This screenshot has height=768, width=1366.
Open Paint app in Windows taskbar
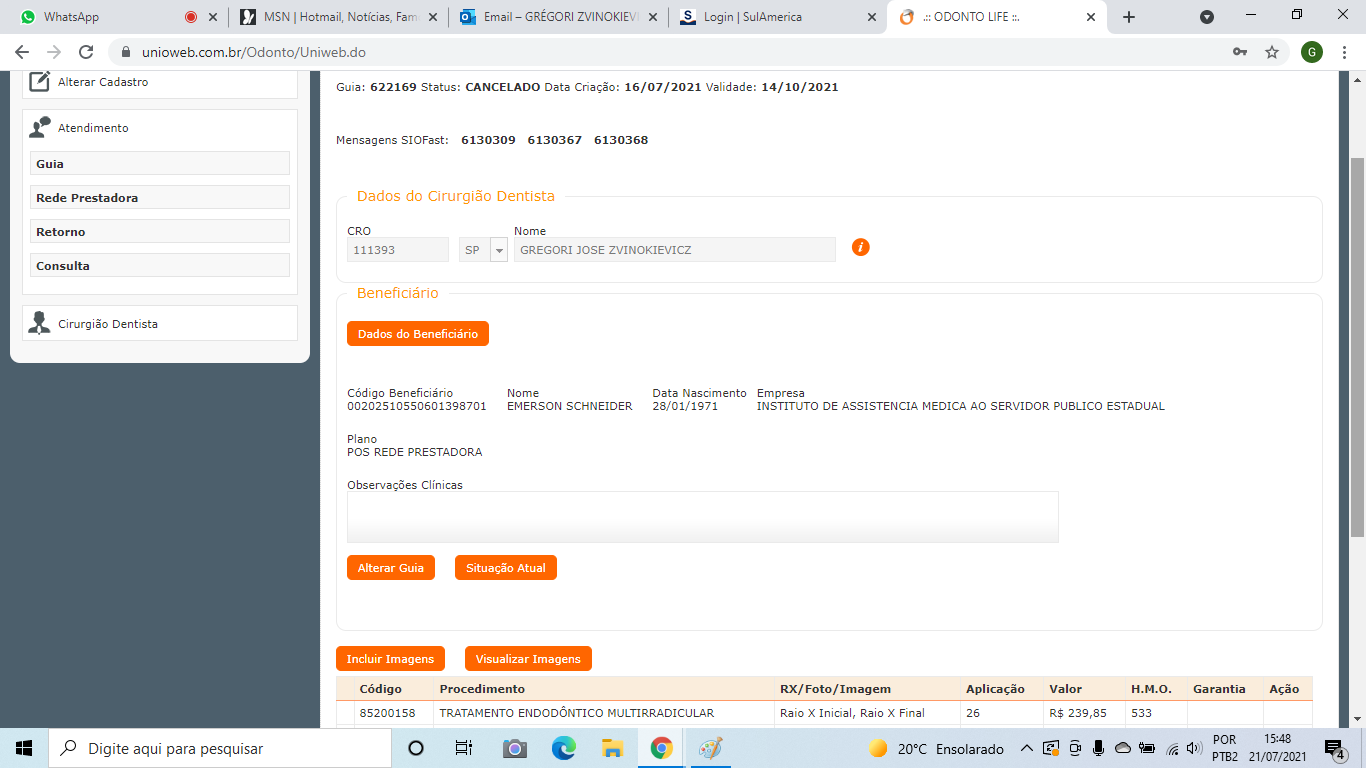click(710, 748)
